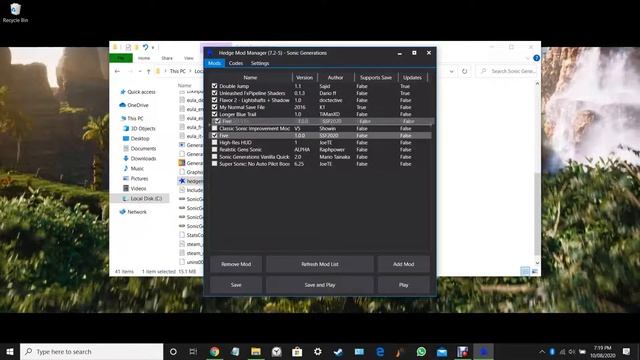
Task: Refresh the File Explorer folder view
Action: tap(464, 71)
